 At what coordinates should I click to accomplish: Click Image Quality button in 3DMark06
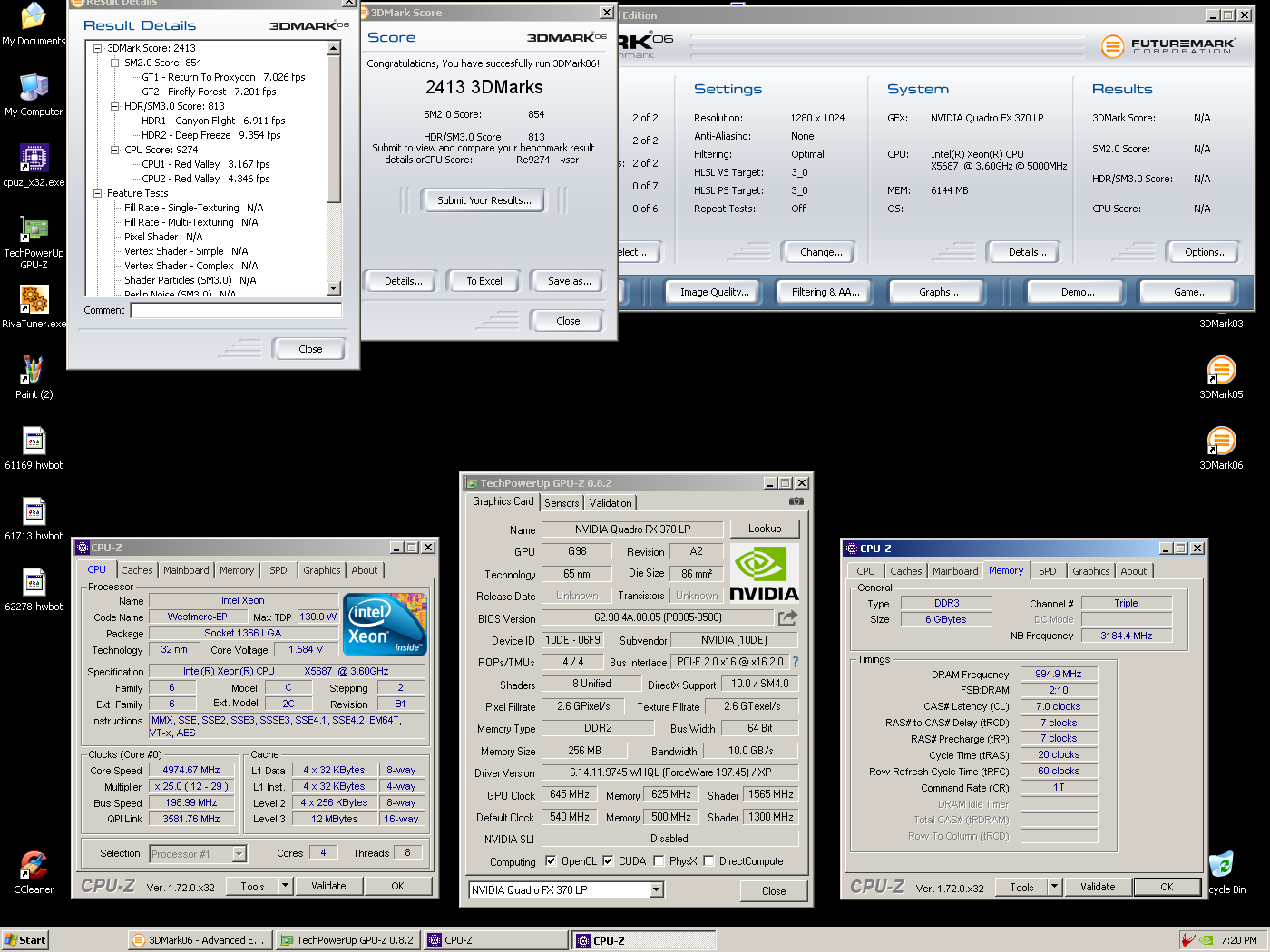715,292
